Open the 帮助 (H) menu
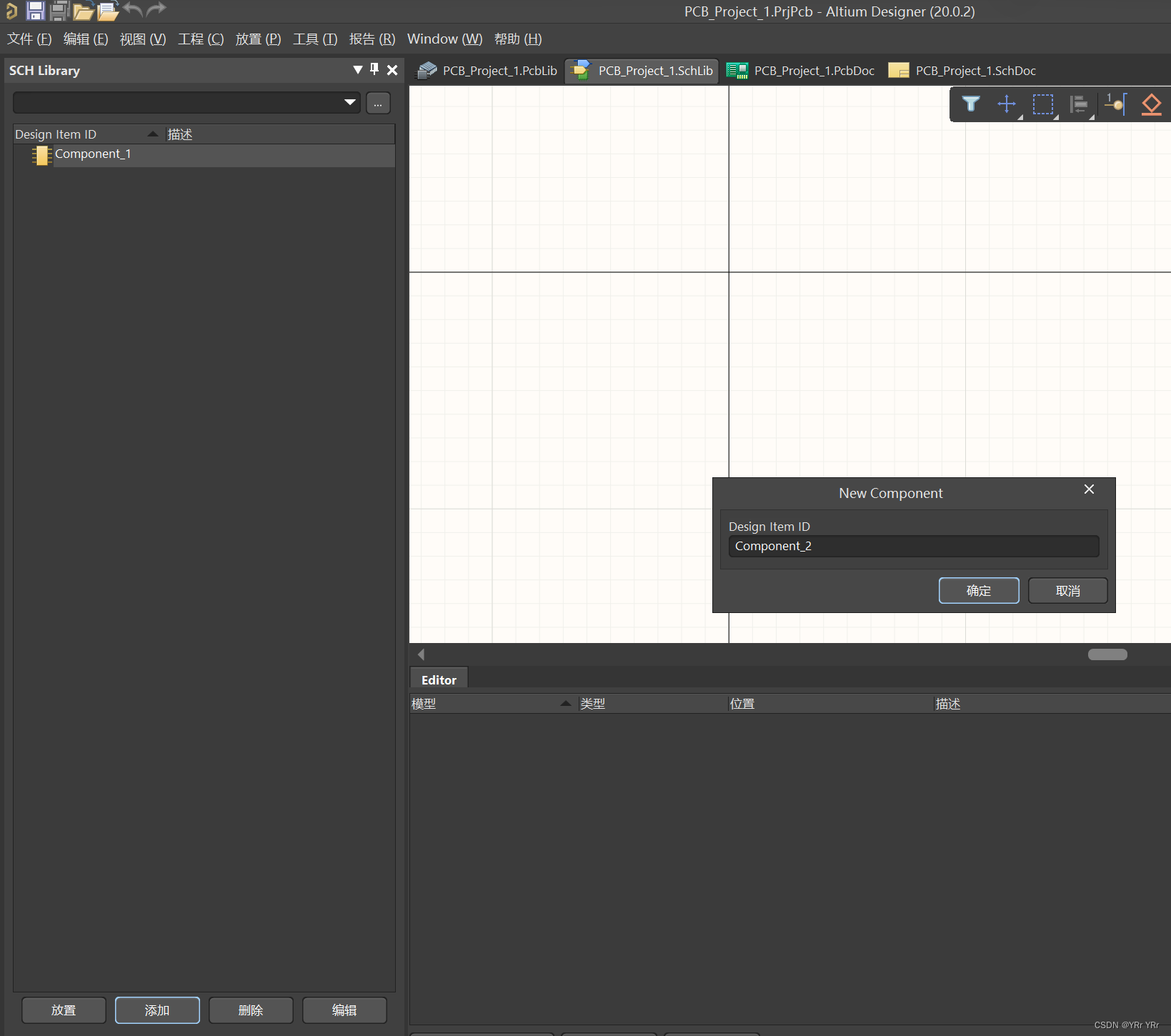 coord(518,39)
